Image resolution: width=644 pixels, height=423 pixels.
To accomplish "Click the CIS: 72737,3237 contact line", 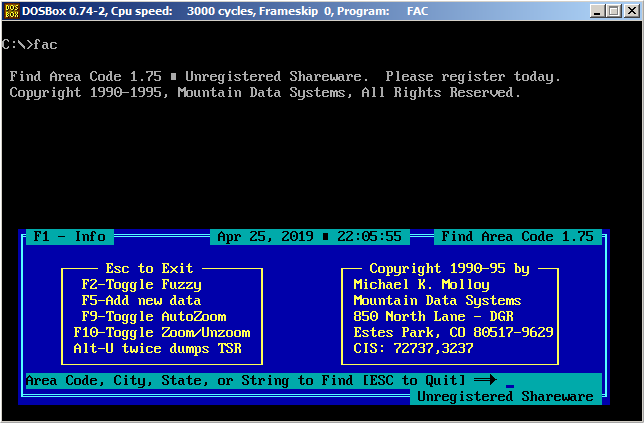I will (413, 349).
